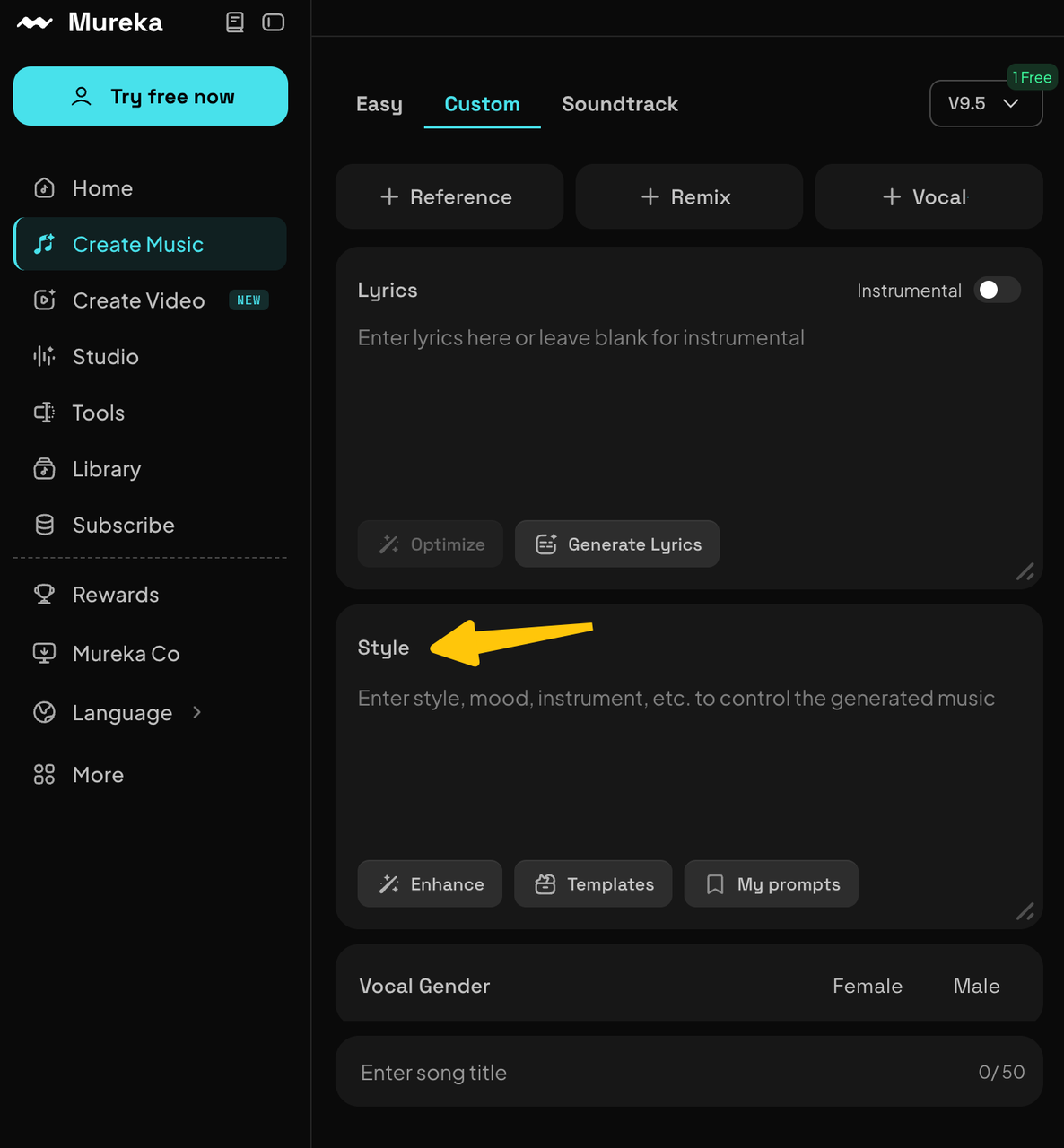Click the clapper icon on Templates
The image size is (1064, 1148).
pos(545,884)
